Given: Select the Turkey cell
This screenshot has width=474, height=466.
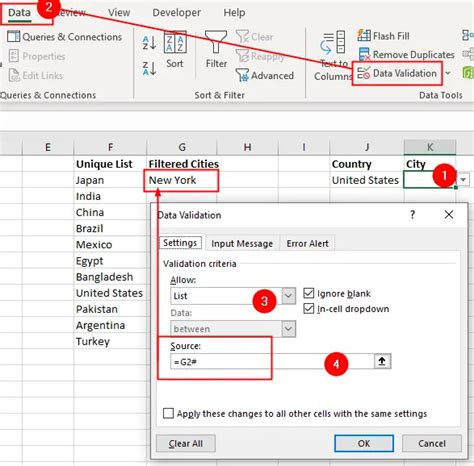Looking at the screenshot, I should point(110,341).
